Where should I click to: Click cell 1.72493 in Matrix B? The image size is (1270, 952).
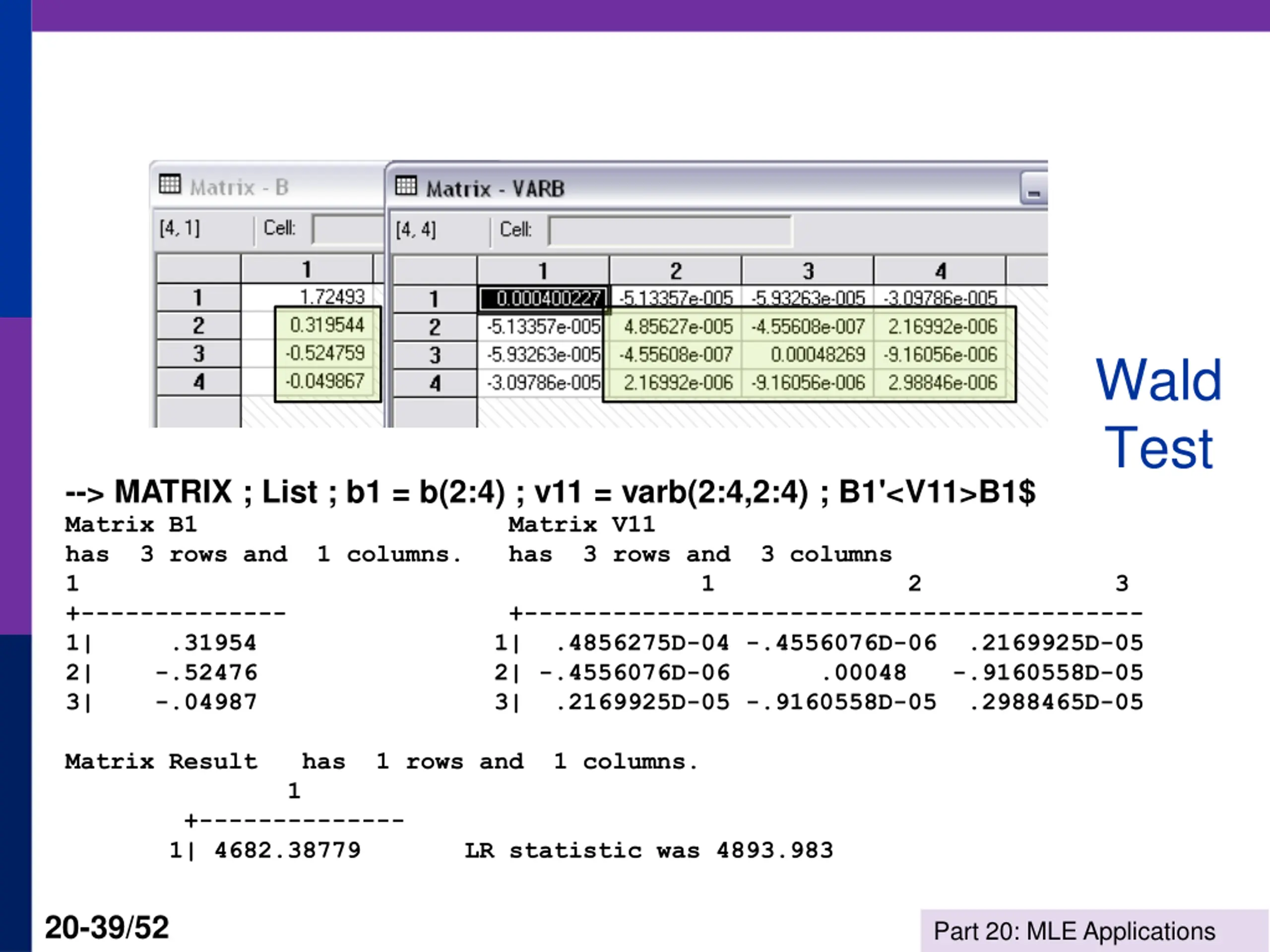tap(313, 297)
